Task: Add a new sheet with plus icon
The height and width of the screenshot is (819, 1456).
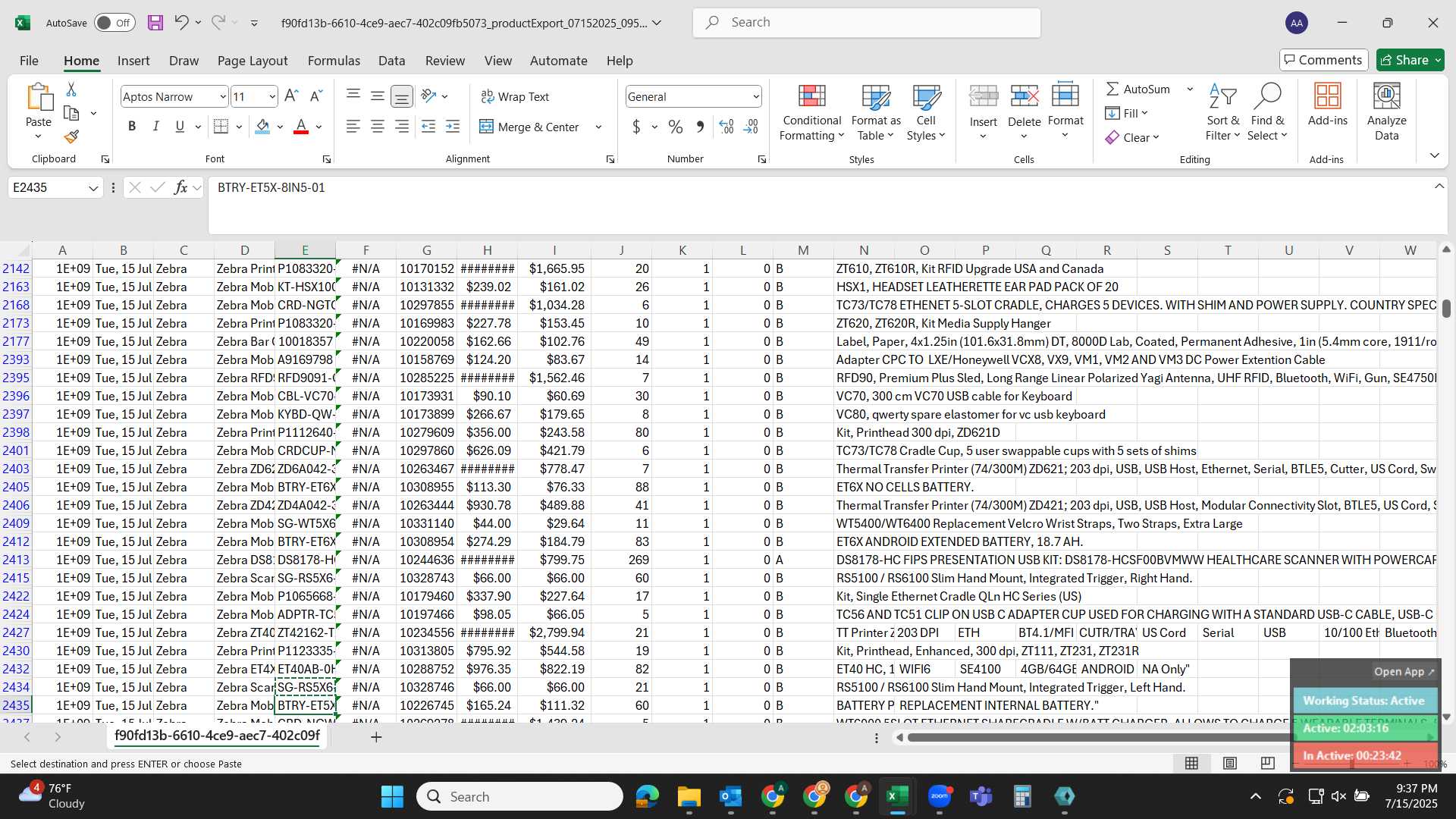Action: (x=376, y=737)
